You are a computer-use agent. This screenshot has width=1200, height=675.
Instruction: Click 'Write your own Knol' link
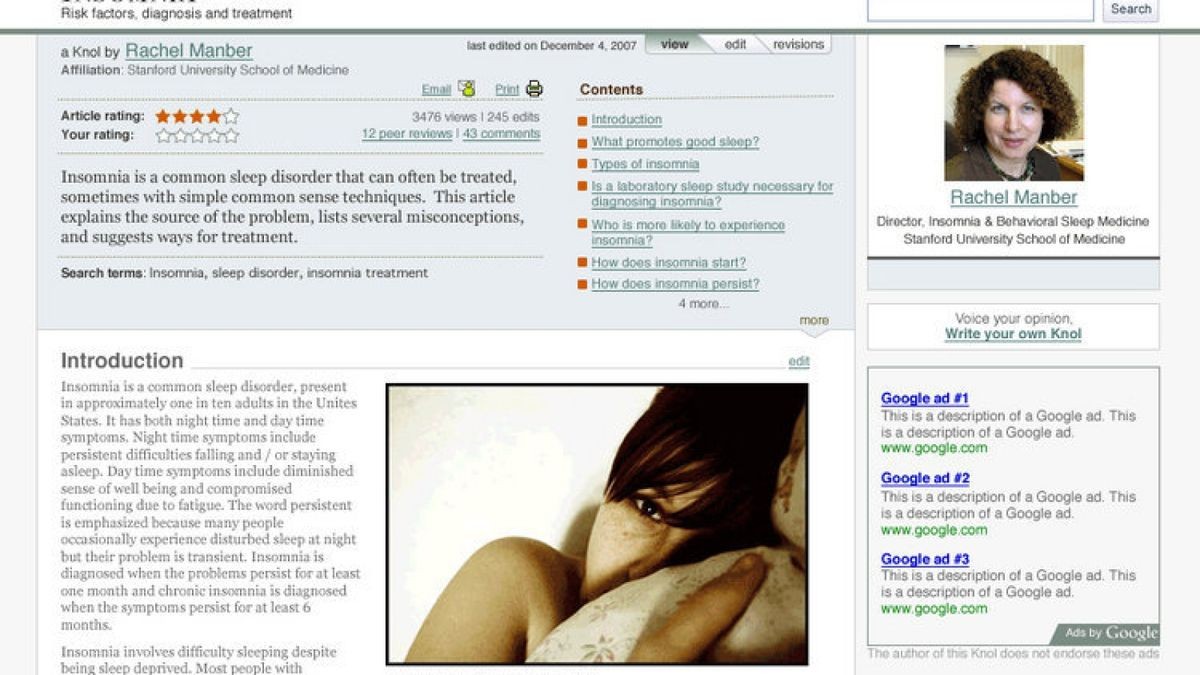[1013, 334]
